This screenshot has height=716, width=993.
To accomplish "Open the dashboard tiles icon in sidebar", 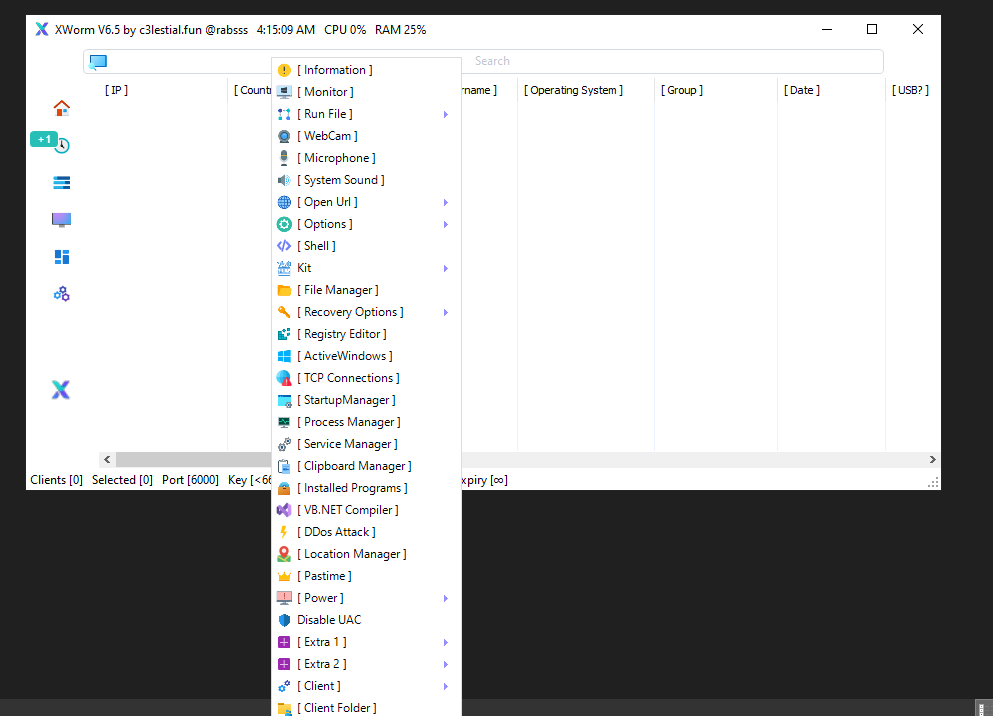I will (62, 257).
